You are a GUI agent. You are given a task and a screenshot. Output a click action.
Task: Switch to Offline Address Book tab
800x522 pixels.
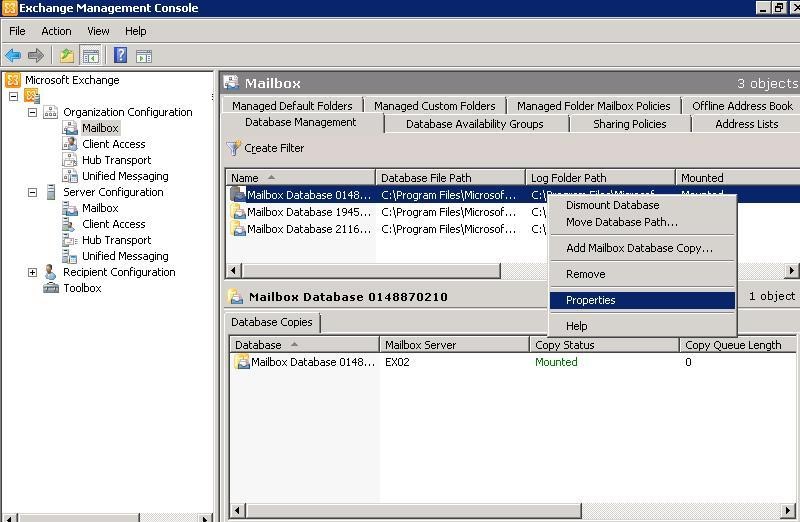tap(742, 106)
